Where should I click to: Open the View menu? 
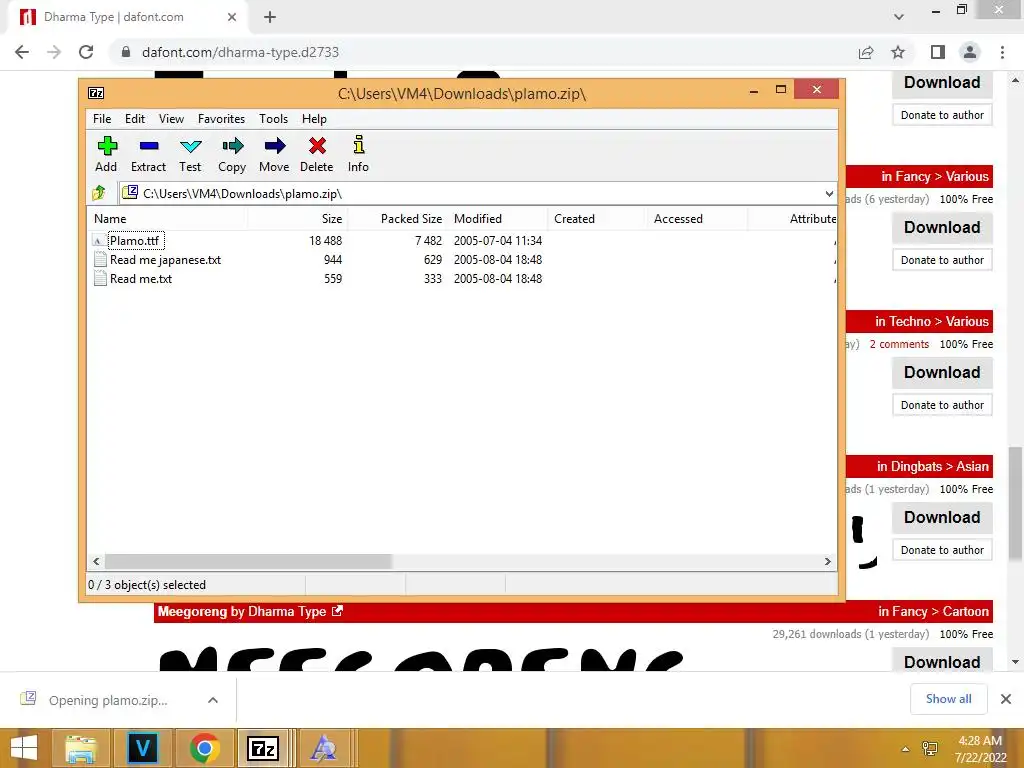171,119
